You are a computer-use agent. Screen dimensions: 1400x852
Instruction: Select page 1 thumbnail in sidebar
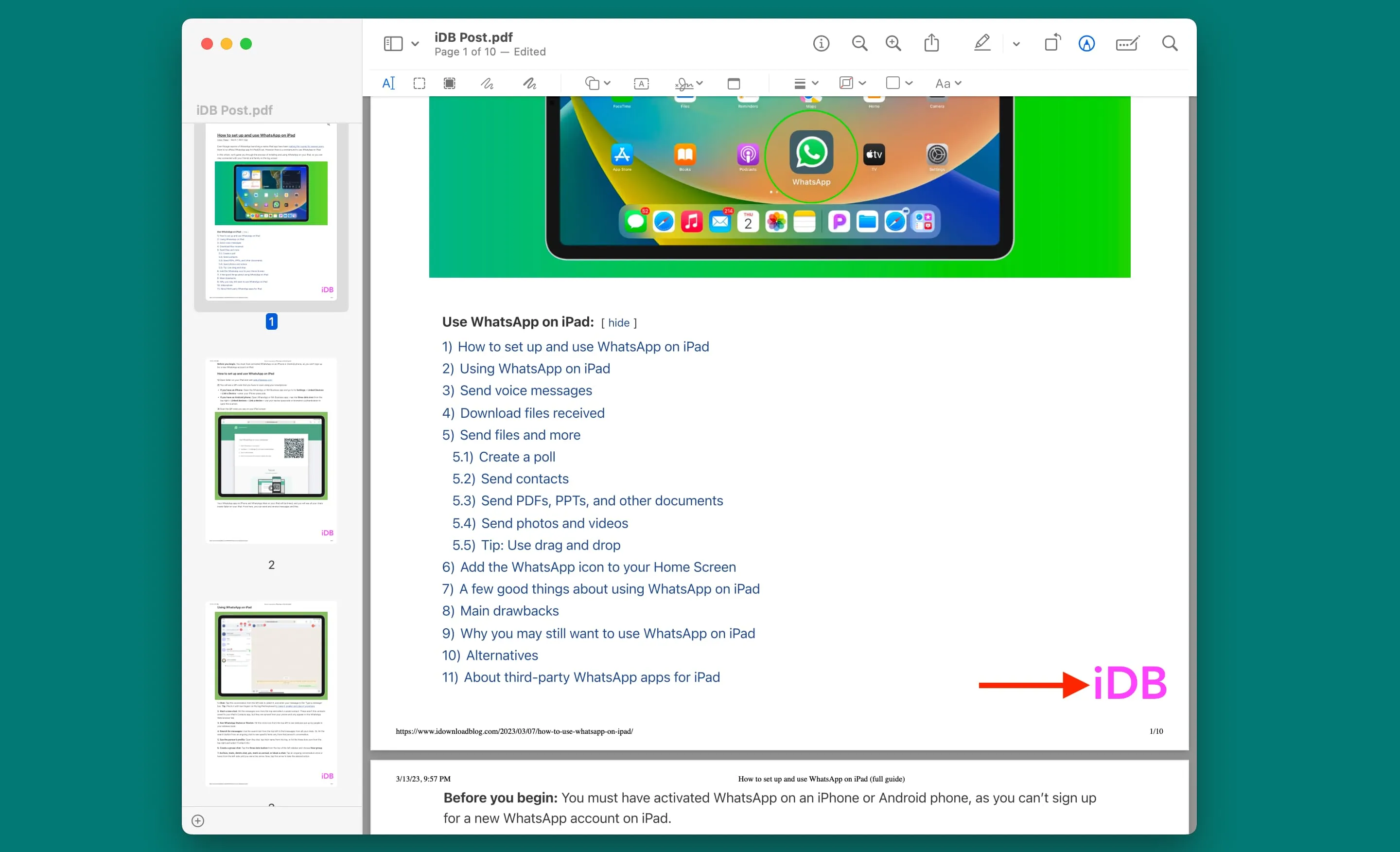pos(271,212)
